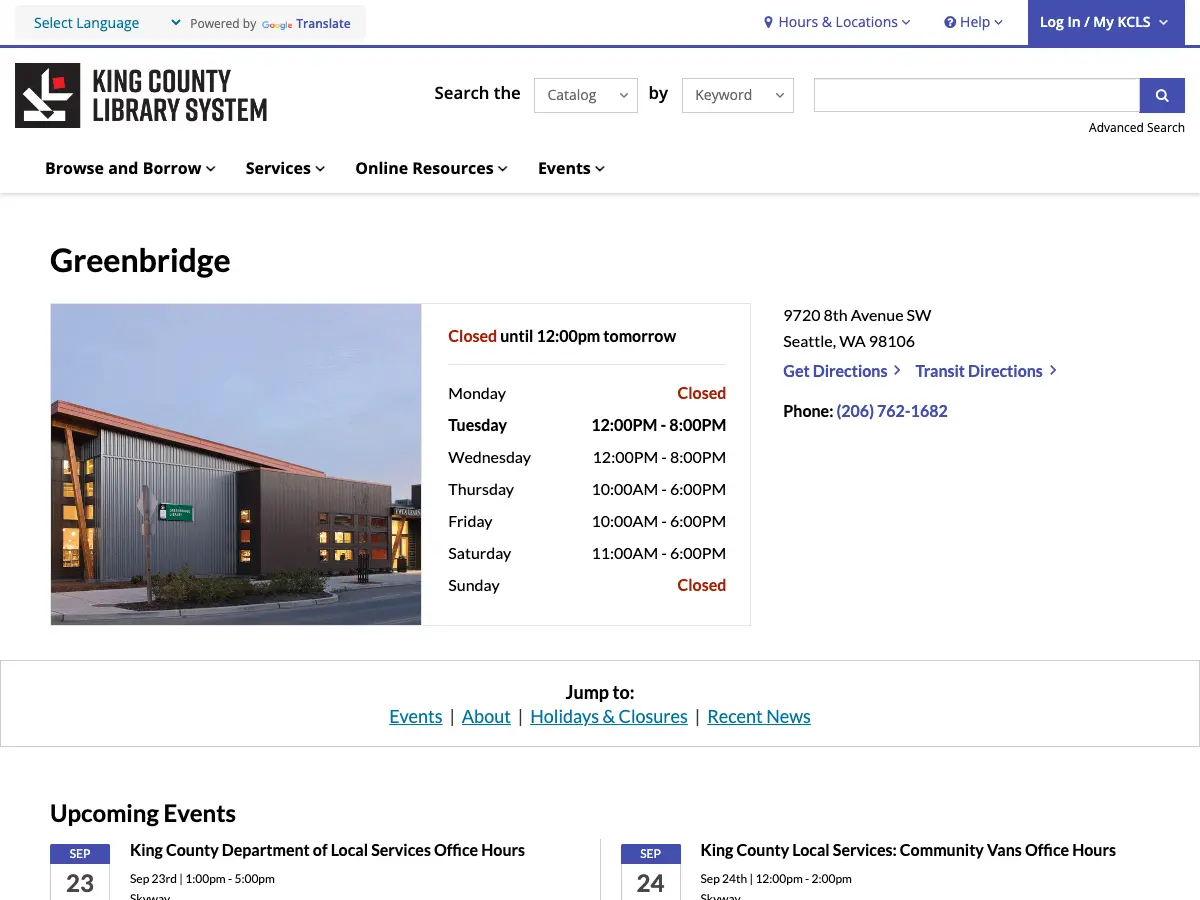Click the Get Directions link
Screen dimensions: 1200x900
click(842, 371)
